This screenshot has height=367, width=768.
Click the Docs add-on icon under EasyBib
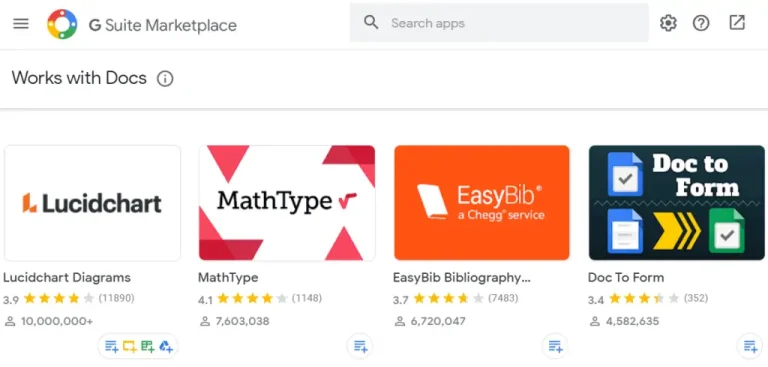[555, 346]
